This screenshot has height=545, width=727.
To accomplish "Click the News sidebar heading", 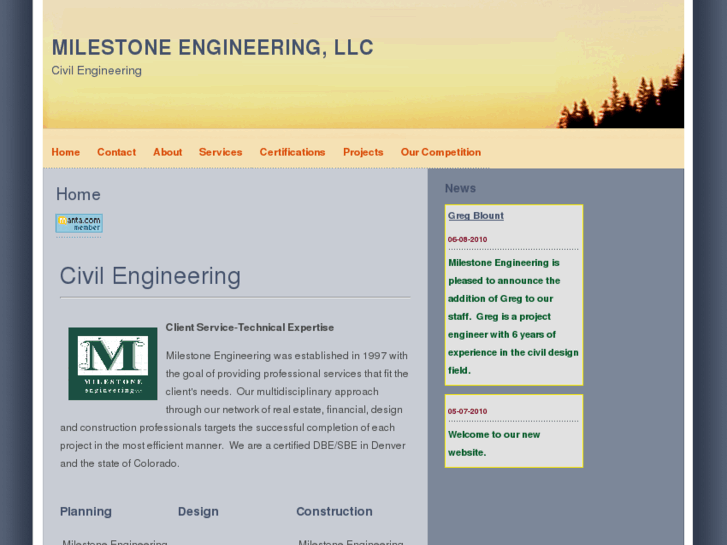I will (x=460, y=188).
